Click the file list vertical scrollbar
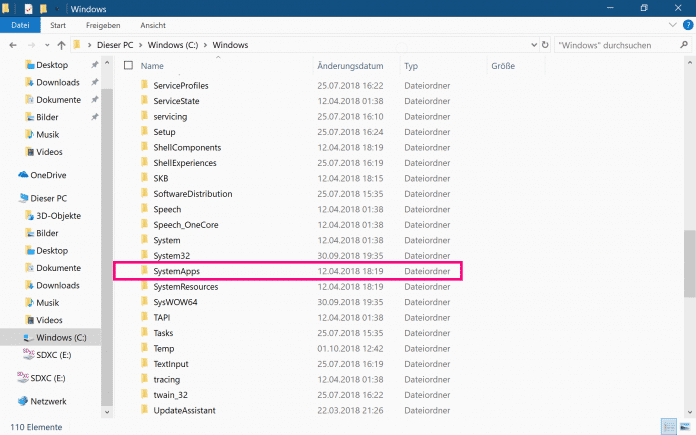Viewport: 696px width, 435px height. (x=689, y=265)
